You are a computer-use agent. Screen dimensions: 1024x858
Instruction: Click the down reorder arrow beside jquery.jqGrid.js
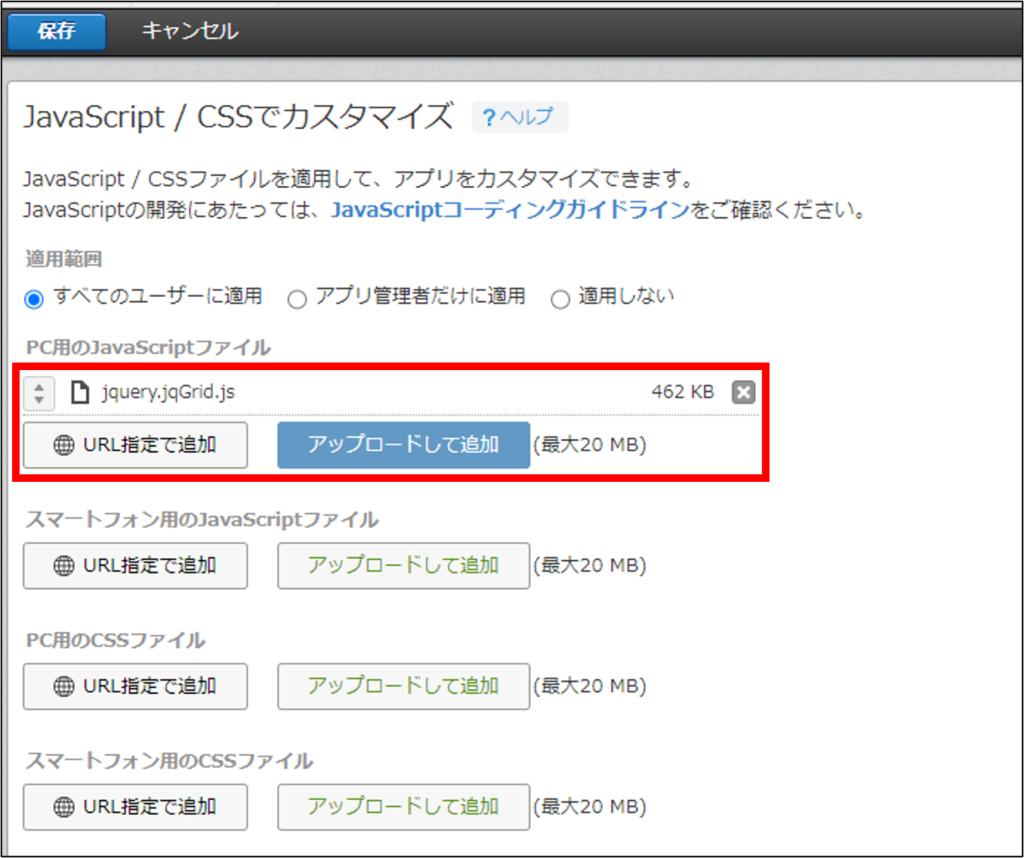click(38, 399)
